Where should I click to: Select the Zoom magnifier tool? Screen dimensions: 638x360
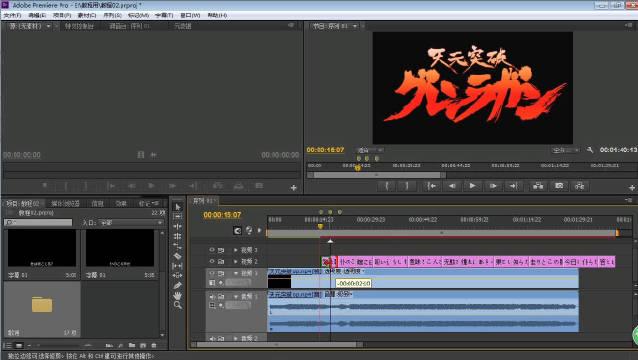178,305
